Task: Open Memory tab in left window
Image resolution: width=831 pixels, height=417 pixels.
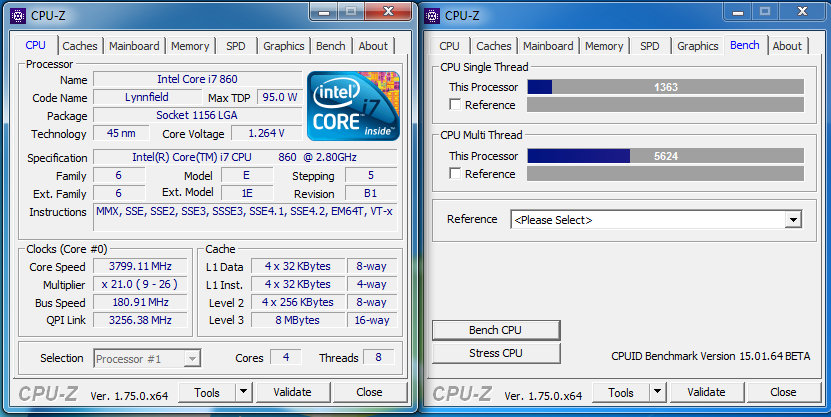Action: click(x=190, y=46)
